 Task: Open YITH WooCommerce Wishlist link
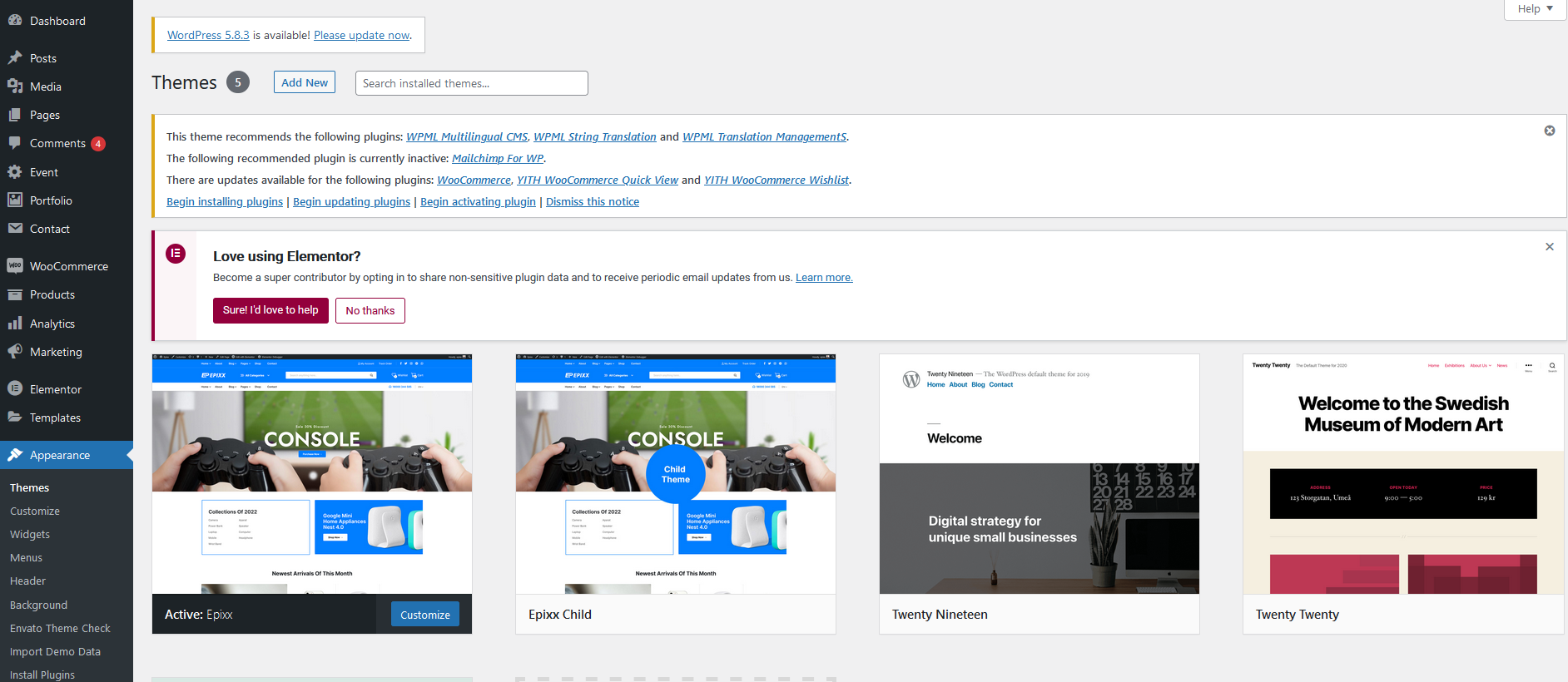tap(777, 180)
